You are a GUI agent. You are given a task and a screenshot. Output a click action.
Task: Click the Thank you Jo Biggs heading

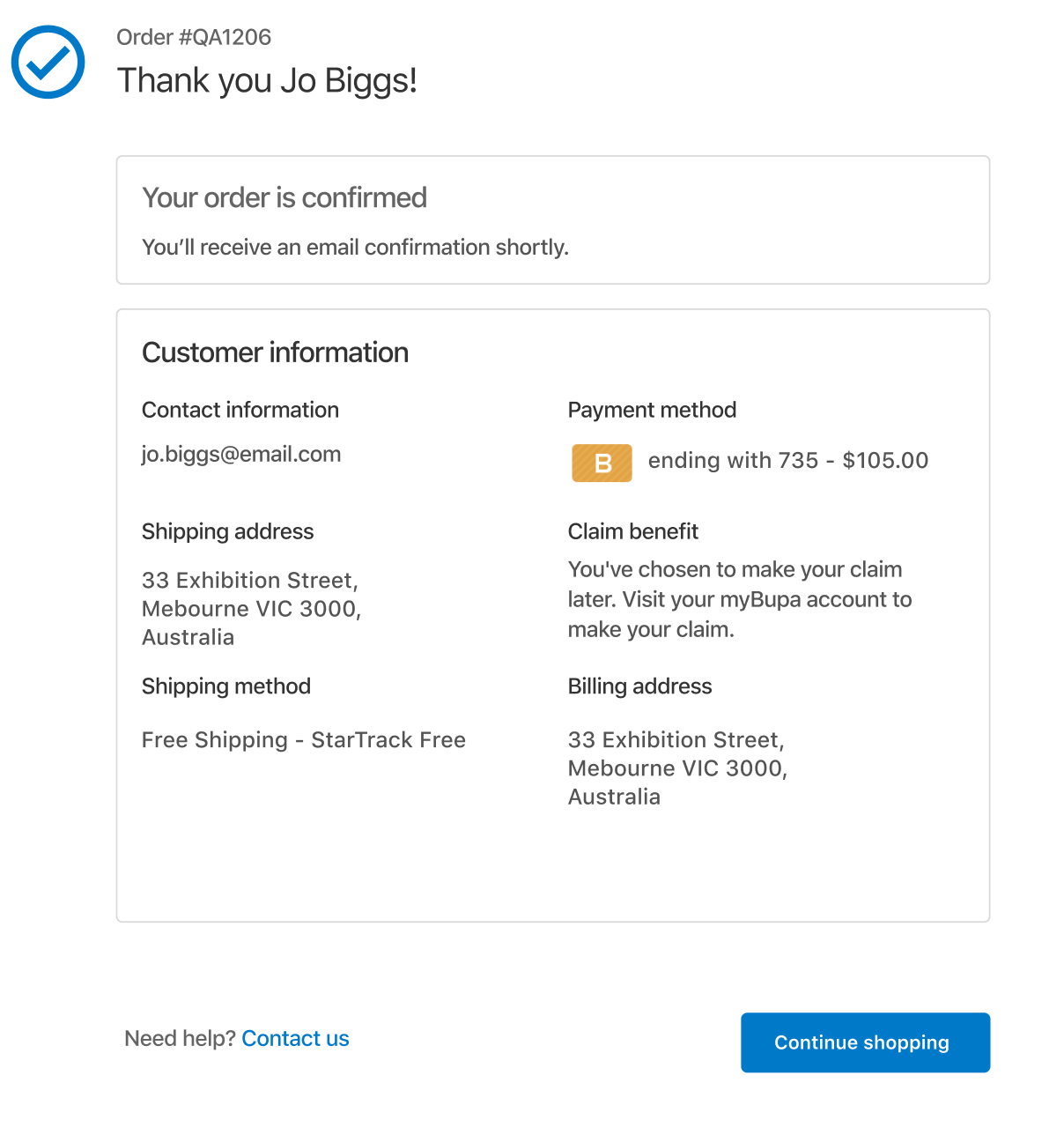pyautogui.click(x=267, y=80)
